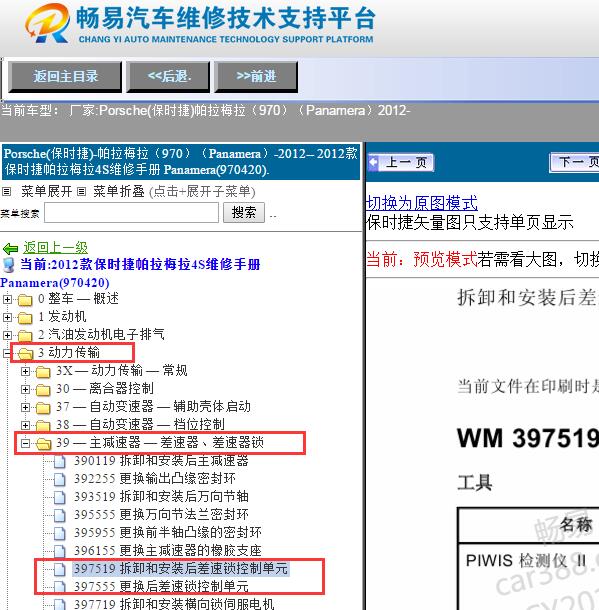Viewport: 599px width, 610px height.
Task: Click the document icon of 393519
Action: pyautogui.click(x=60, y=497)
